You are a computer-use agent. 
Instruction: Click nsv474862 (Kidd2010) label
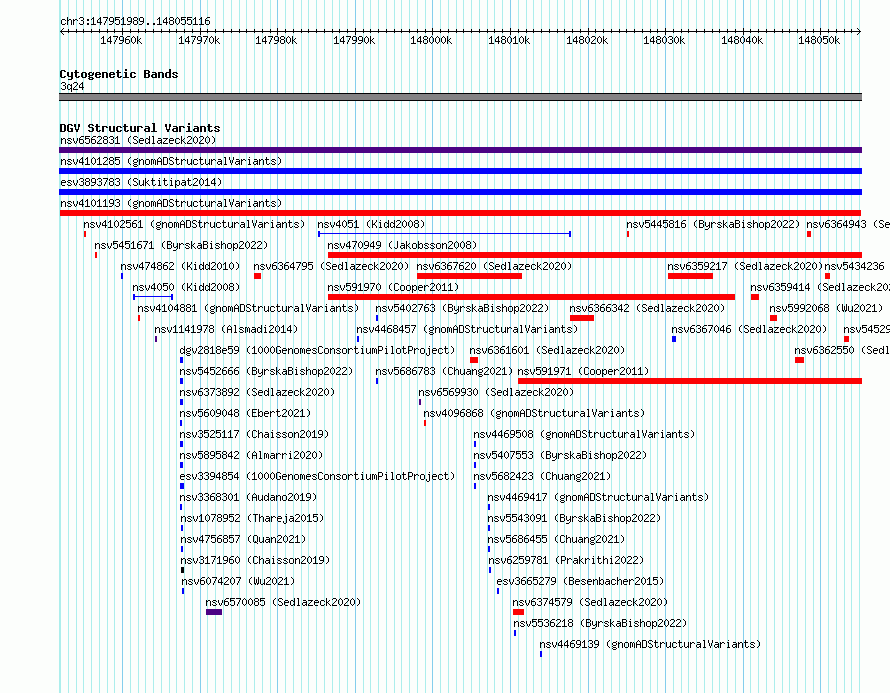pyautogui.click(x=180, y=266)
